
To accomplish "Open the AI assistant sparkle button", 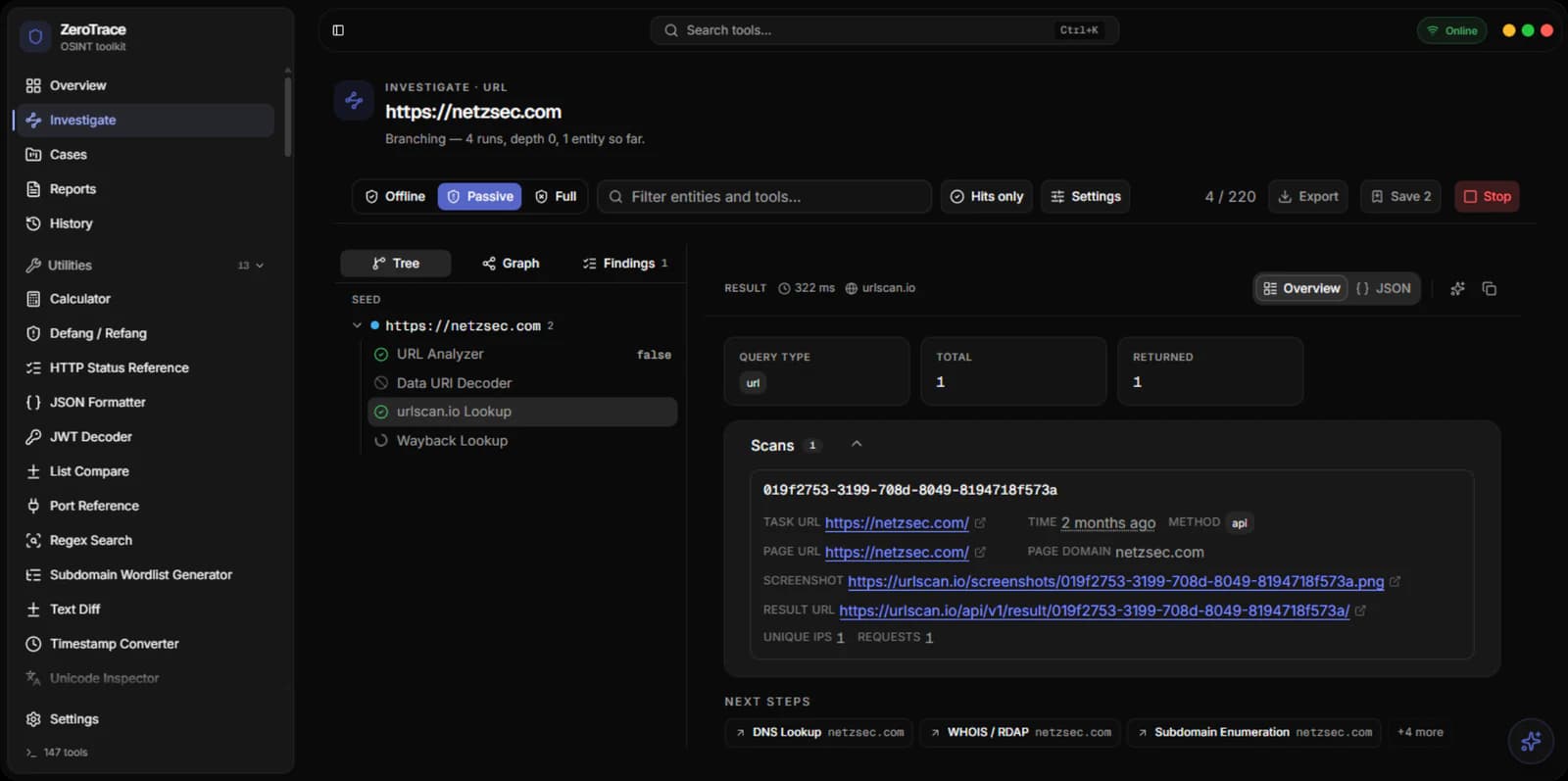I will coord(1531,742).
